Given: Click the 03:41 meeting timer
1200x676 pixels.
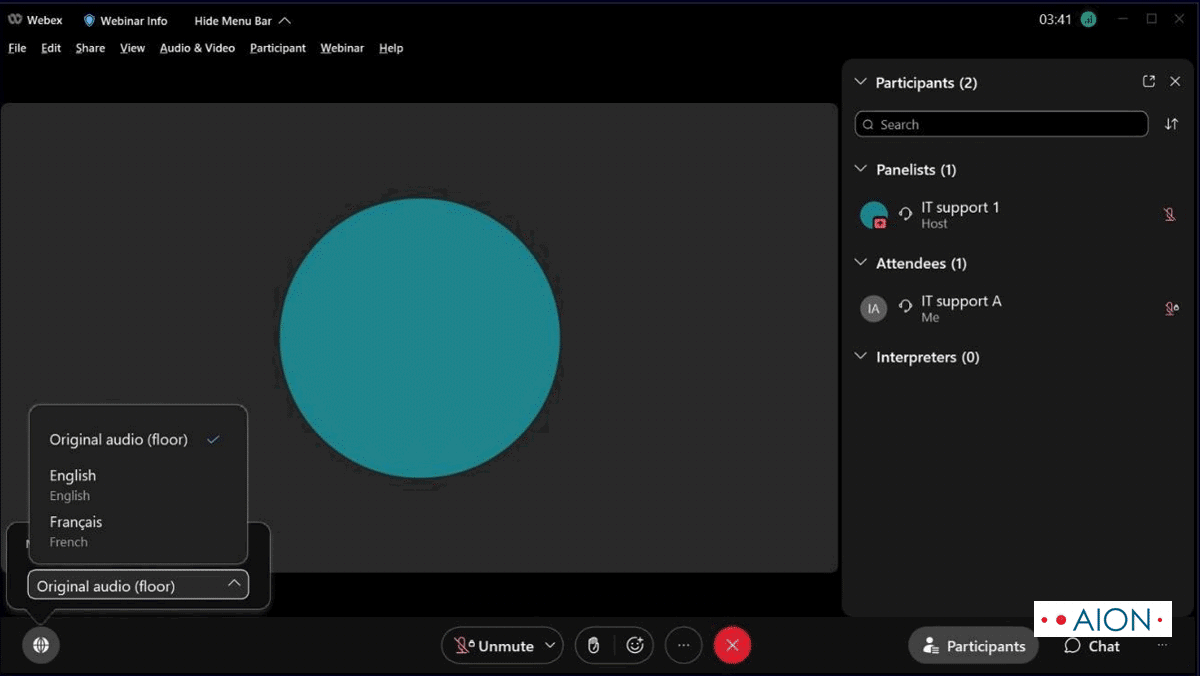Looking at the screenshot, I should pyautogui.click(x=1055, y=19).
